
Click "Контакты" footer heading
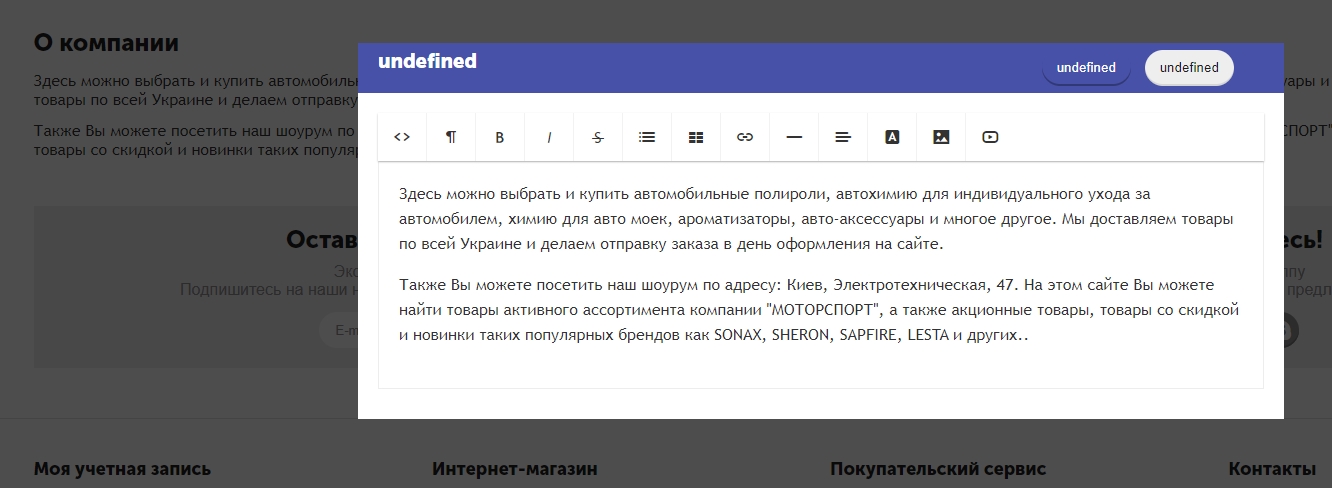point(1272,469)
